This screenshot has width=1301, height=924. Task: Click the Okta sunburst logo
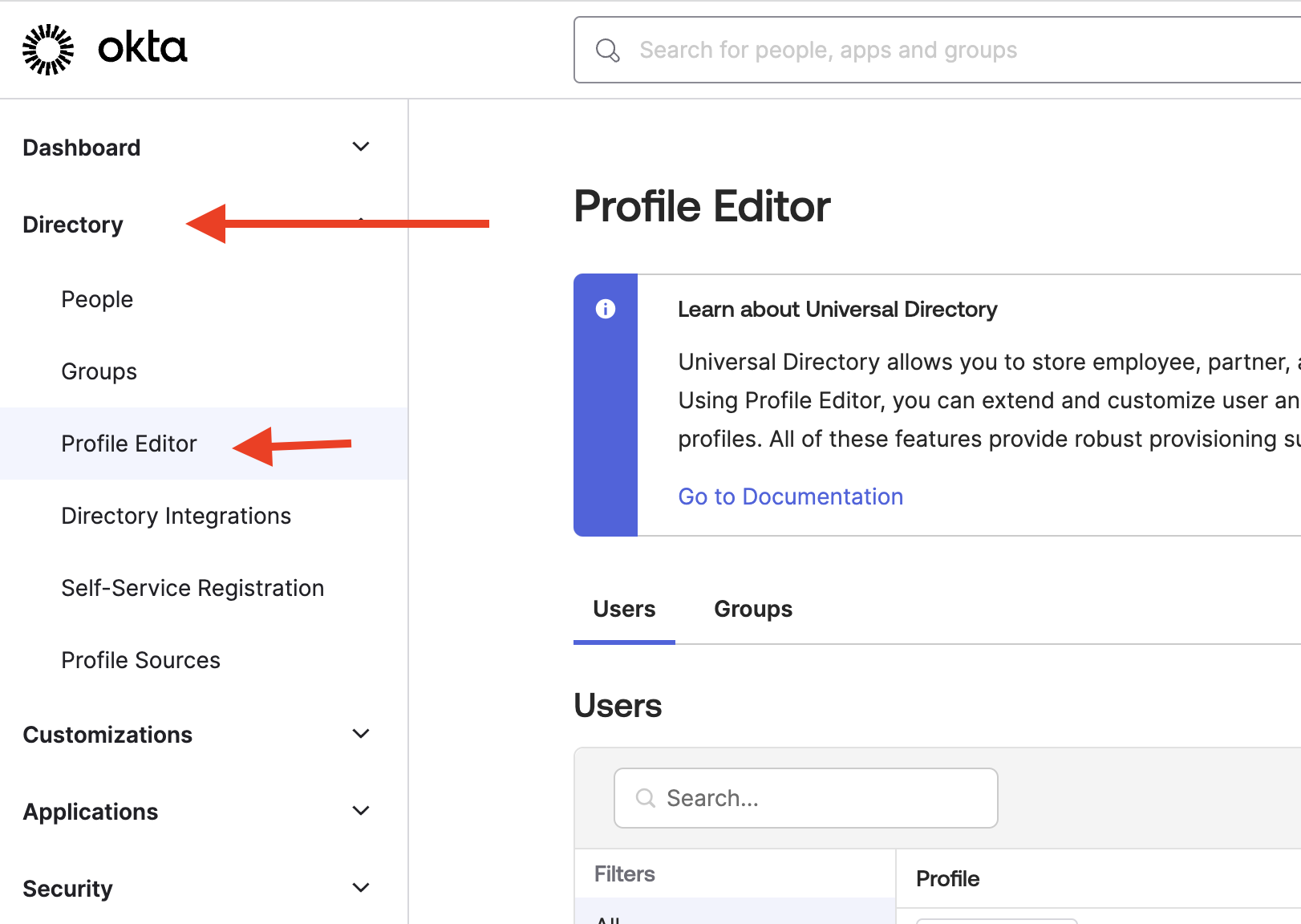(48, 50)
